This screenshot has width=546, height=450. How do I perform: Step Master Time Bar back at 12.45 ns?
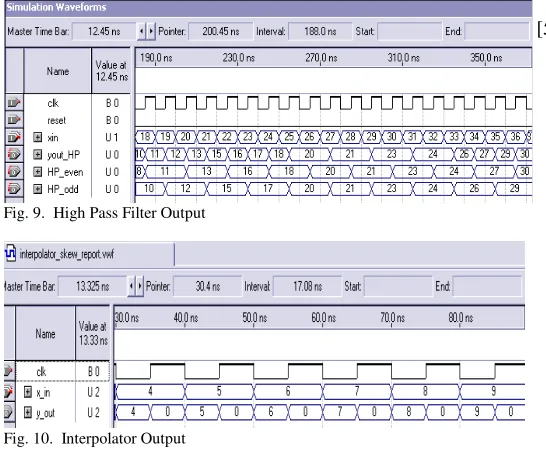click(x=141, y=31)
